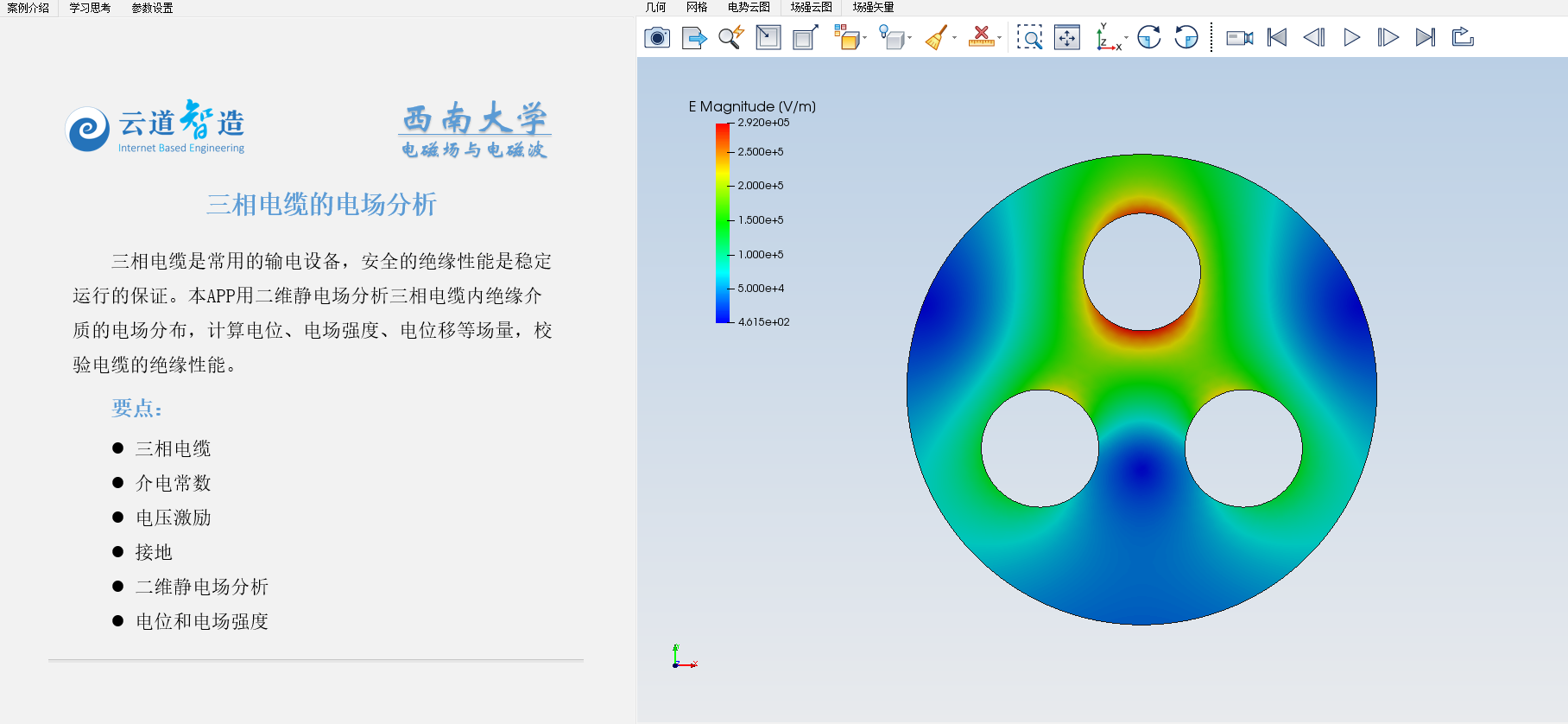The image size is (1568, 724).
Task: Open dropdown beside broom icon
Action: pyautogui.click(x=954, y=37)
